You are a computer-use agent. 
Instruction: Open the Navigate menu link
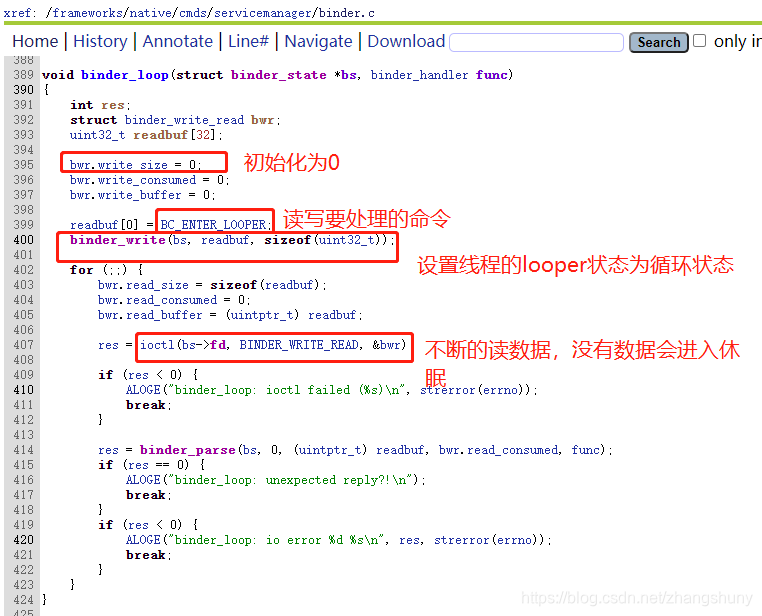pyautogui.click(x=318, y=41)
